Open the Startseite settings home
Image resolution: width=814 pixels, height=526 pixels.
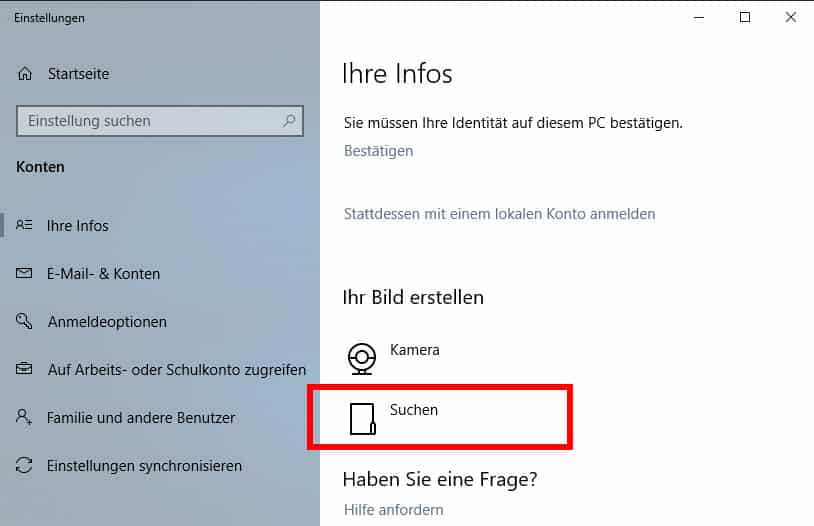[78, 74]
